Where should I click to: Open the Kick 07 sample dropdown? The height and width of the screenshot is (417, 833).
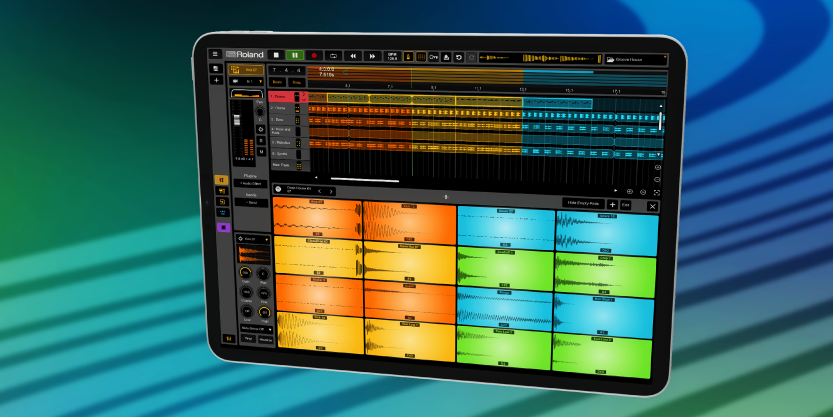(253, 240)
